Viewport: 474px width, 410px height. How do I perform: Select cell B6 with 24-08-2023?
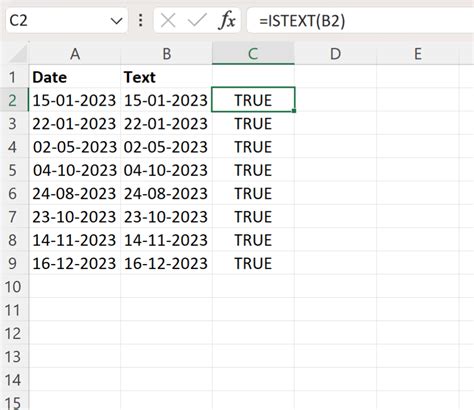(x=166, y=193)
